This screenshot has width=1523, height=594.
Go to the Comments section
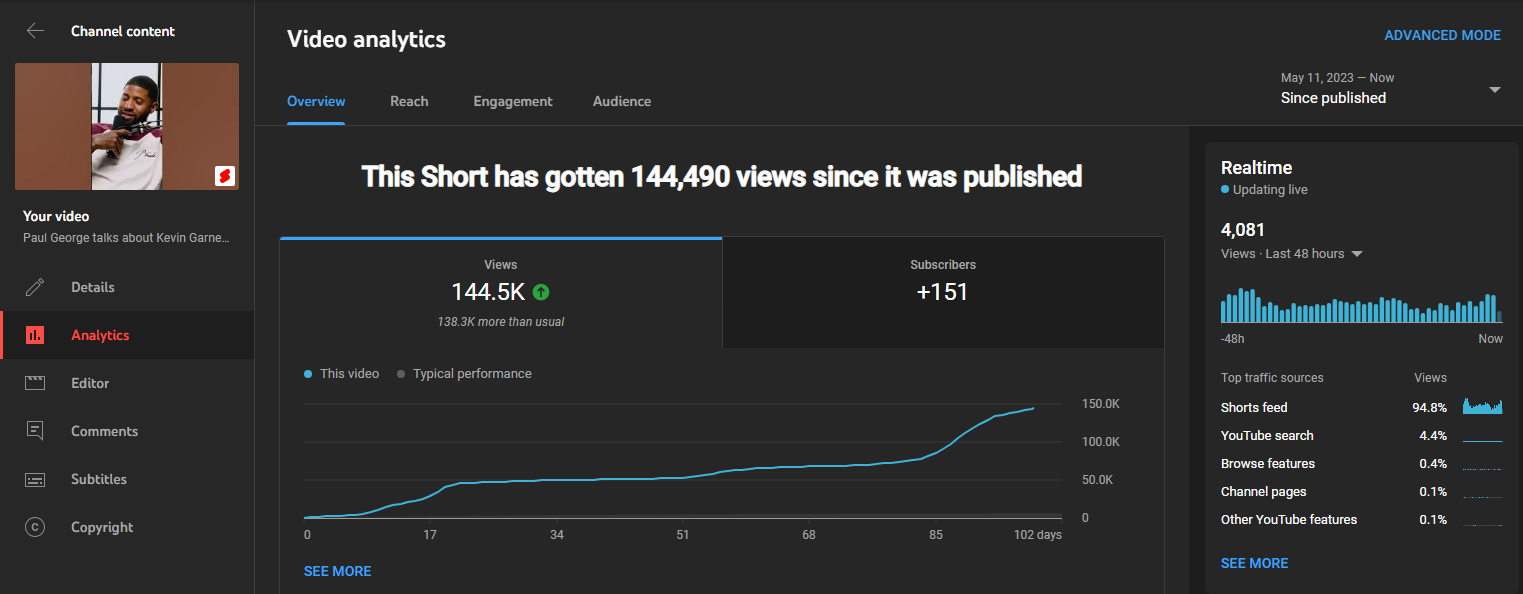(127, 431)
